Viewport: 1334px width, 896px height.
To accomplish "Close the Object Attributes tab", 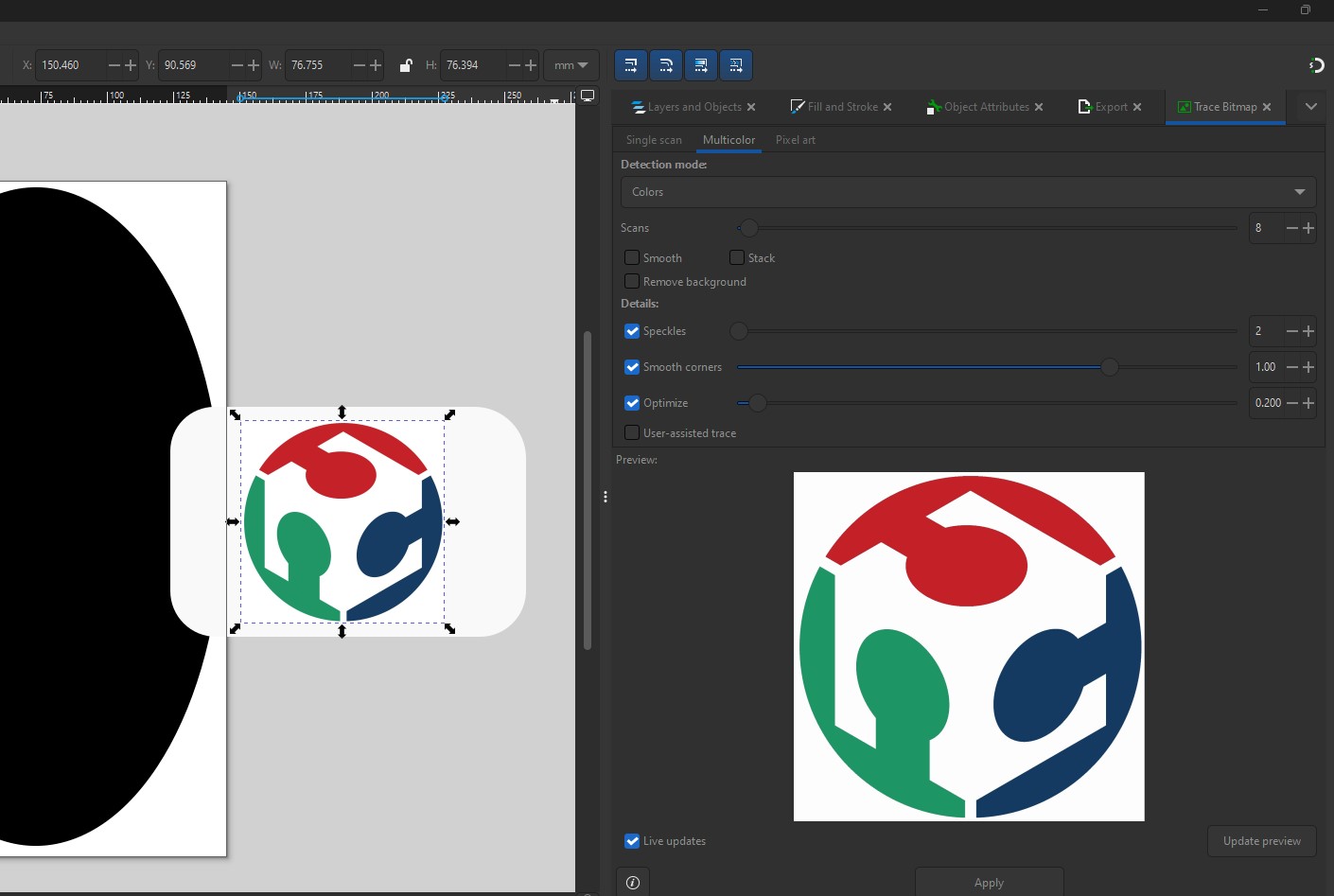I will tap(1039, 107).
